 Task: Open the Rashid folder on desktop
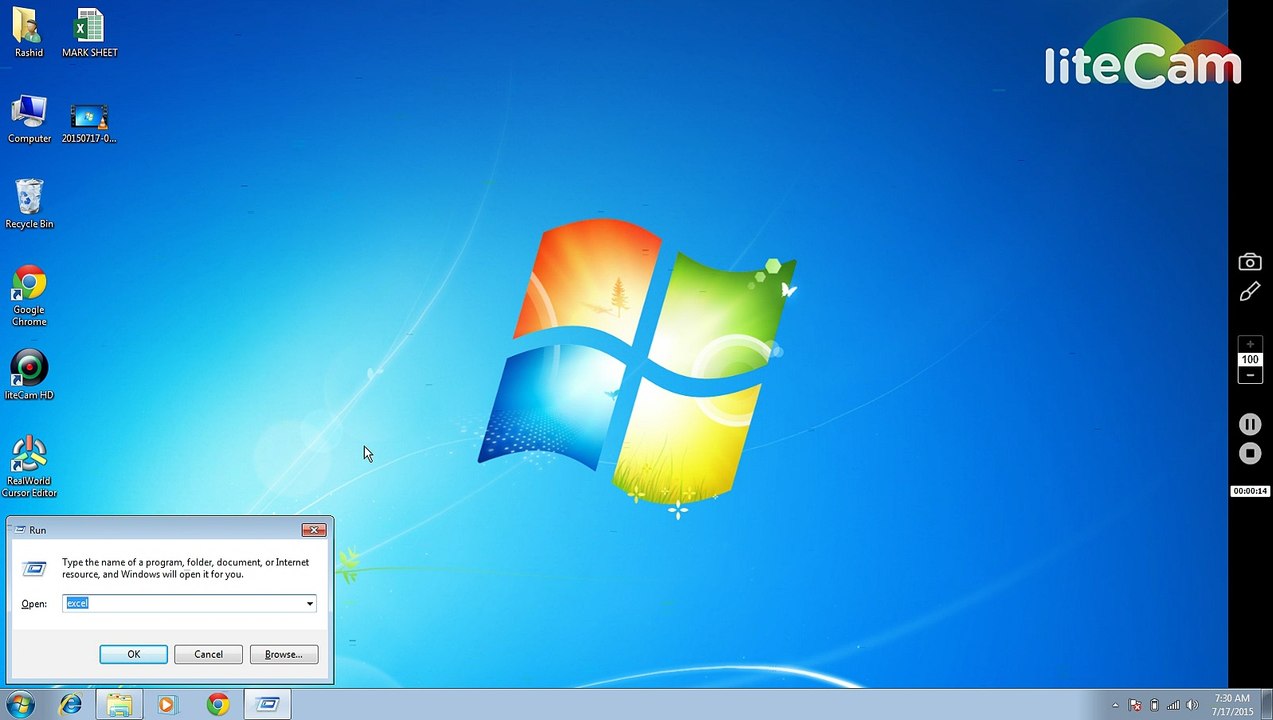[x=29, y=32]
